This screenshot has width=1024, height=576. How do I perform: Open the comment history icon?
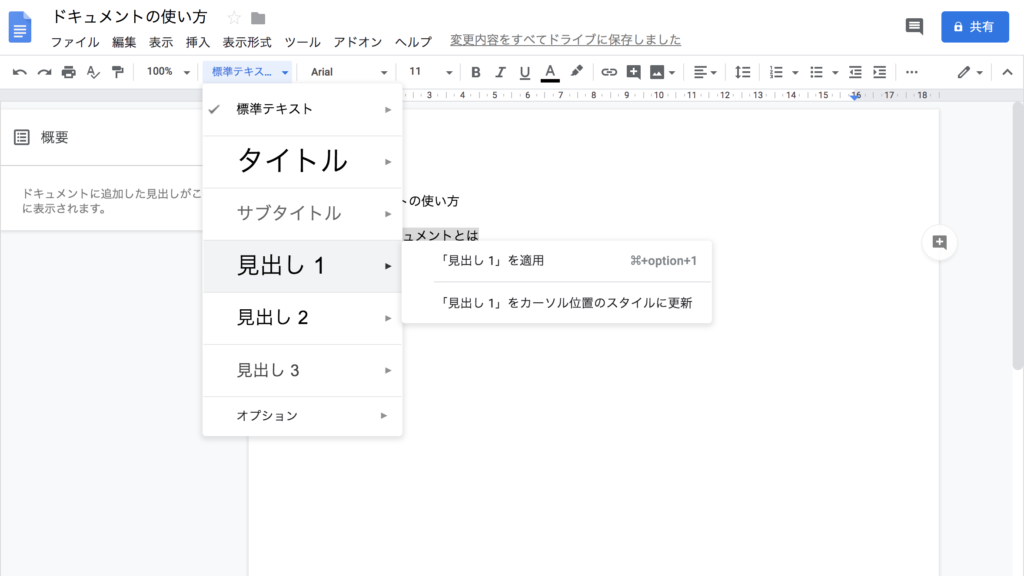tap(914, 26)
